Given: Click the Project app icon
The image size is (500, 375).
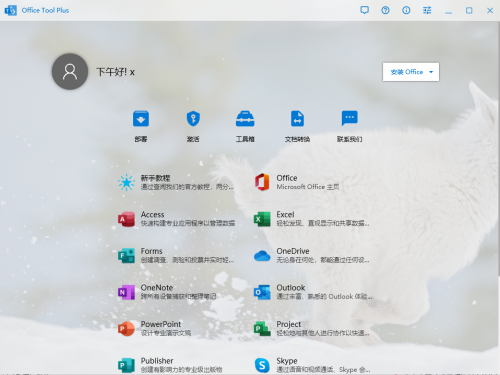Looking at the screenshot, I should 262,329.
